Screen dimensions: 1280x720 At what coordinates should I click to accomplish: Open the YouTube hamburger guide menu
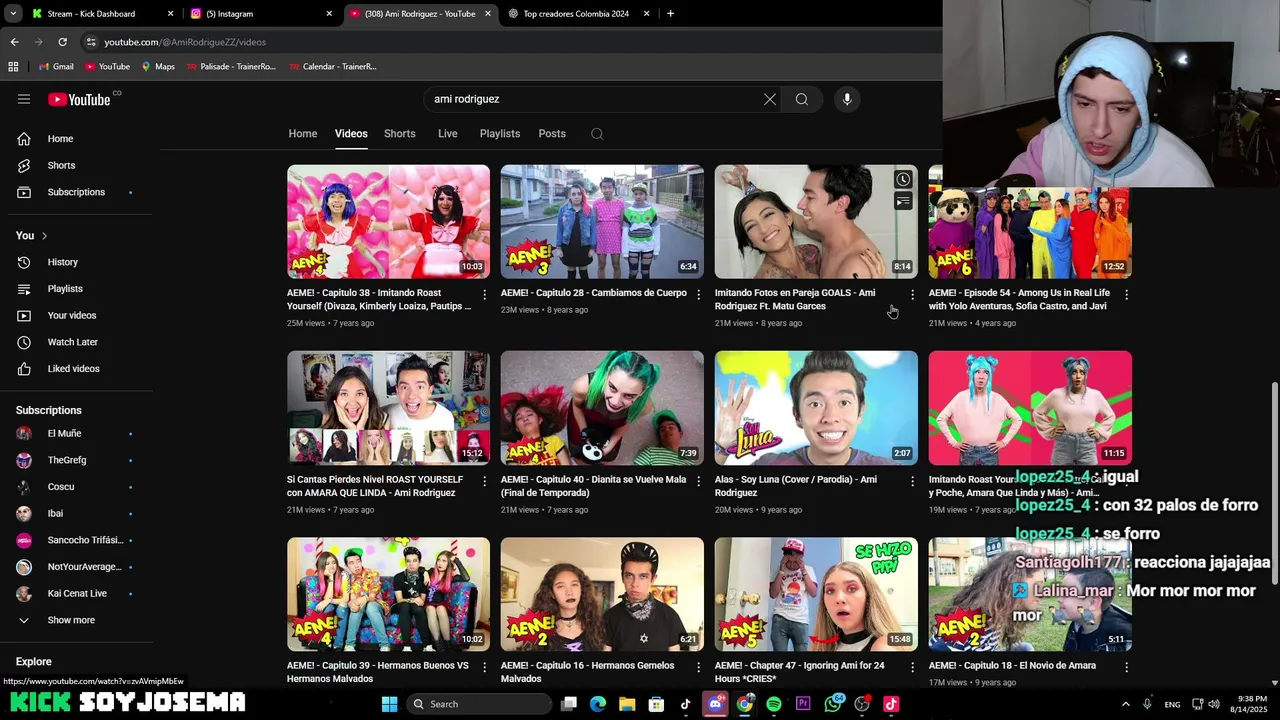pos(24,99)
